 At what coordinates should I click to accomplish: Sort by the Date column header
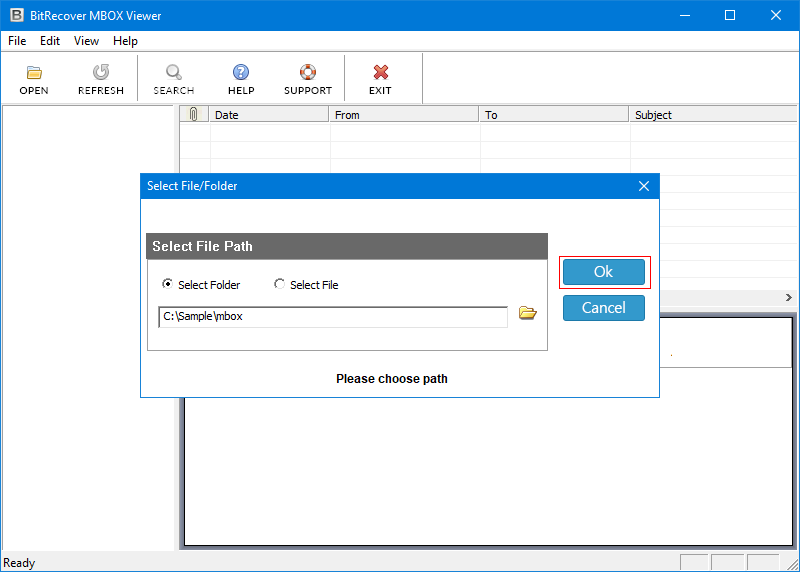coord(269,114)
